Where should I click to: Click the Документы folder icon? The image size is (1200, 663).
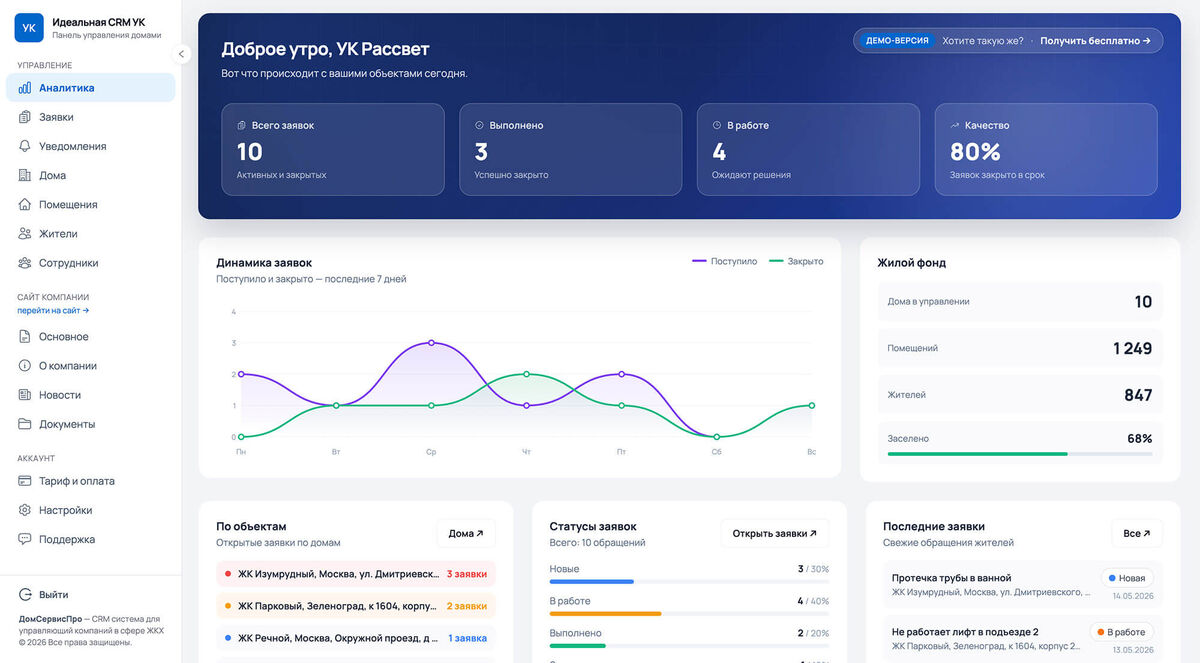coord(25,424)
